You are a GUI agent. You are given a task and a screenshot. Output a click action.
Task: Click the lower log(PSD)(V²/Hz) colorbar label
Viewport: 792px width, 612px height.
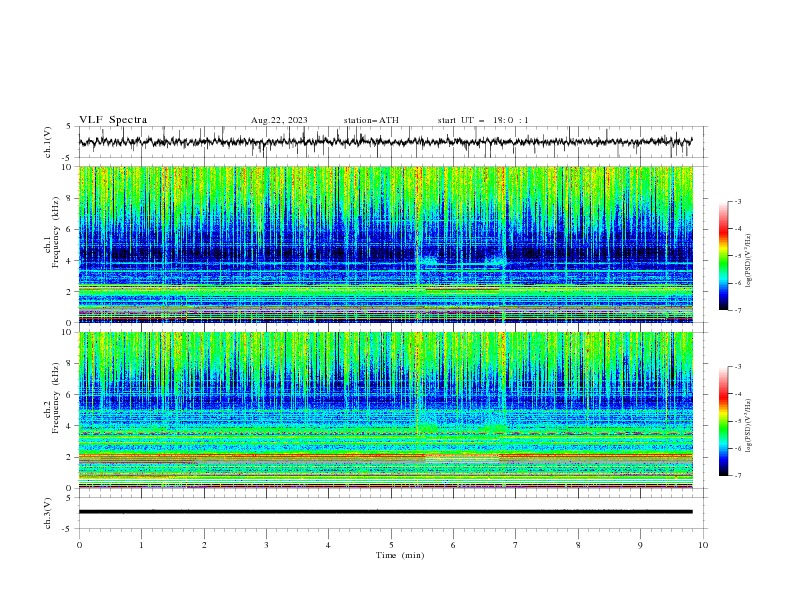(x=749, y=425)
